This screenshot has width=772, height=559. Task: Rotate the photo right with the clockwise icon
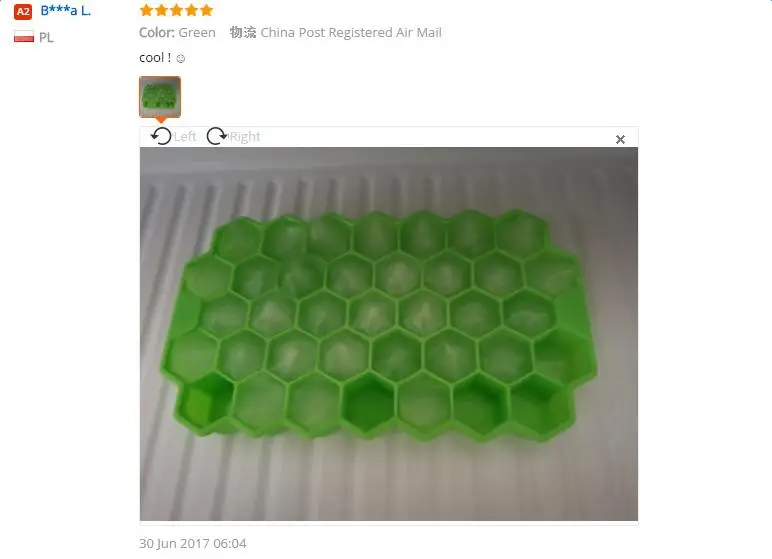[x=217, y=136]
